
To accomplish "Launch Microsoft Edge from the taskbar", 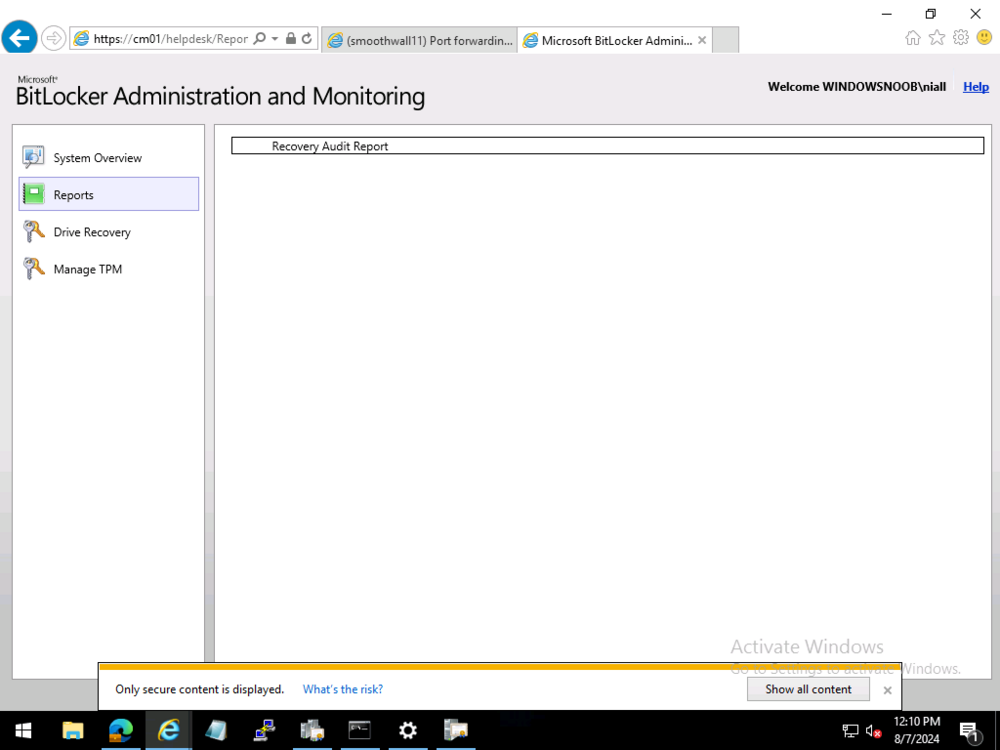I will [121, 730].
